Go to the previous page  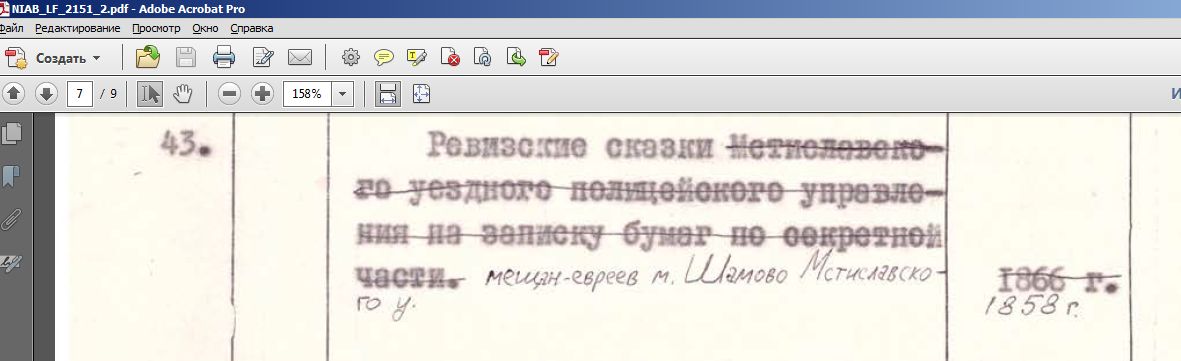(x=14, y=94)
